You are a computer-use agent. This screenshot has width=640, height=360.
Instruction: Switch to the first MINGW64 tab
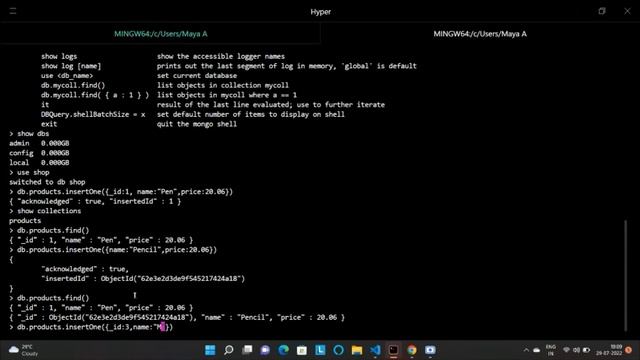(x=160, y=34)
